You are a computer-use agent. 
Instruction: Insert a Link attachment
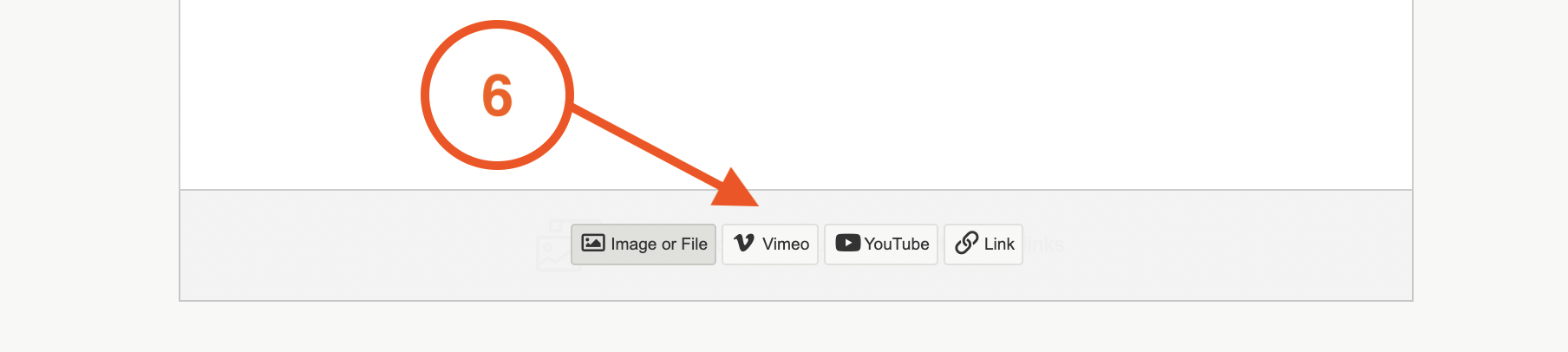tap(983, 244)
